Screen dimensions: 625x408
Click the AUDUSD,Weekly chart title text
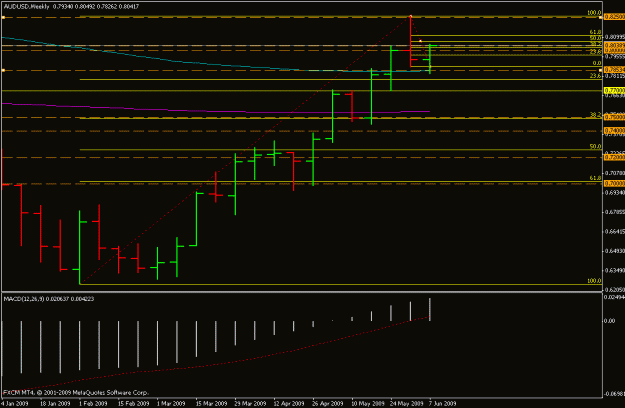26,6
